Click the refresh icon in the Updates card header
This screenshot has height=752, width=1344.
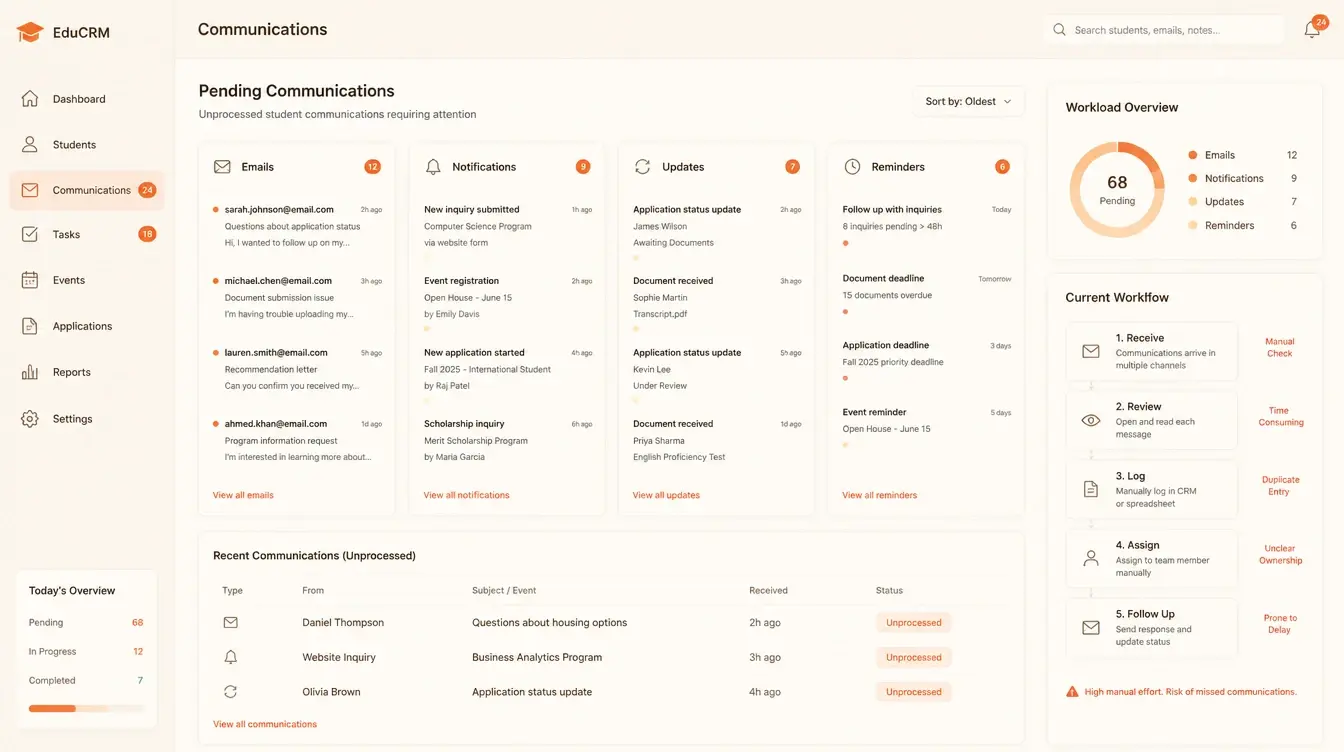[642, 167]
